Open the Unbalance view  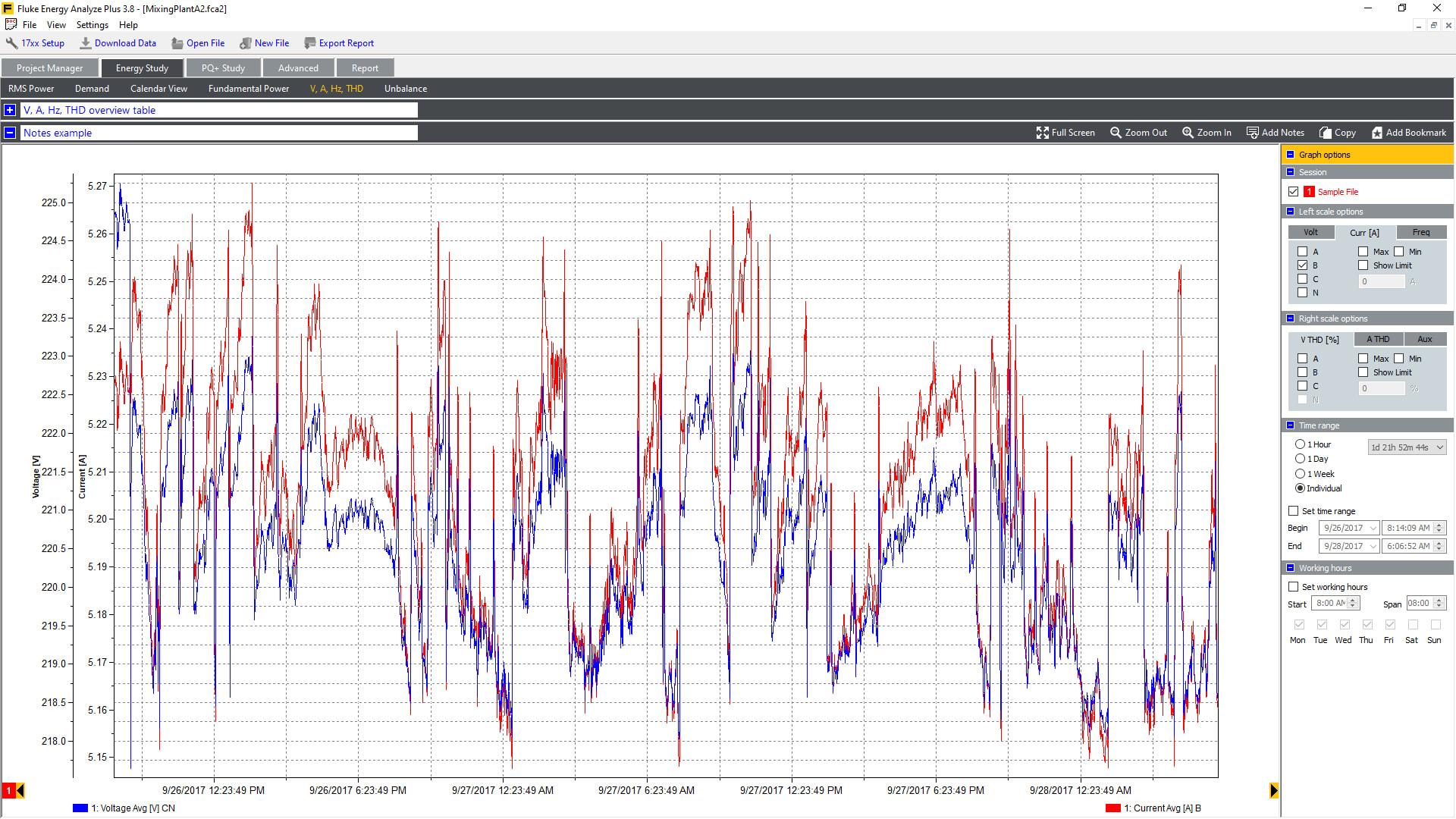pyautogui.click(x=405, y=89)
